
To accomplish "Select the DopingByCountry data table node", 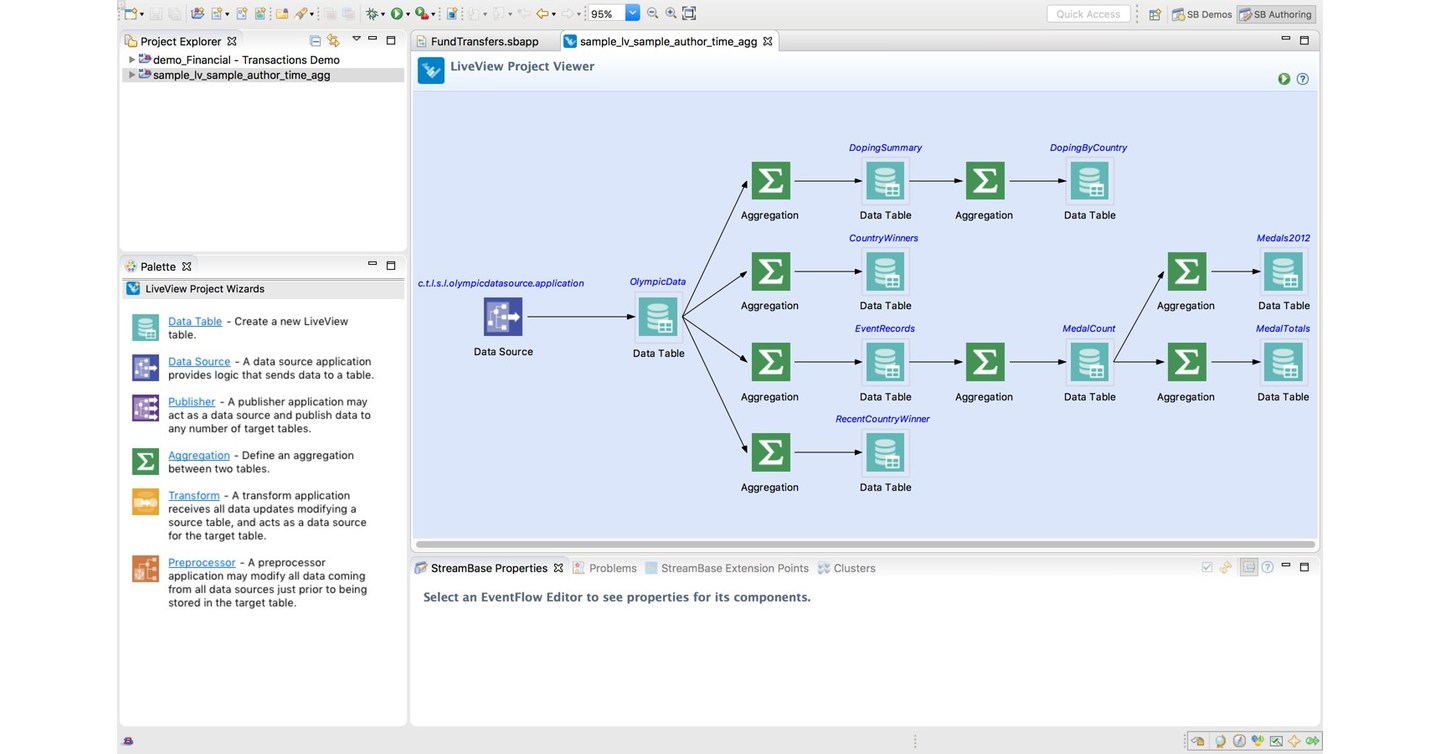I will coord(1089,181).
